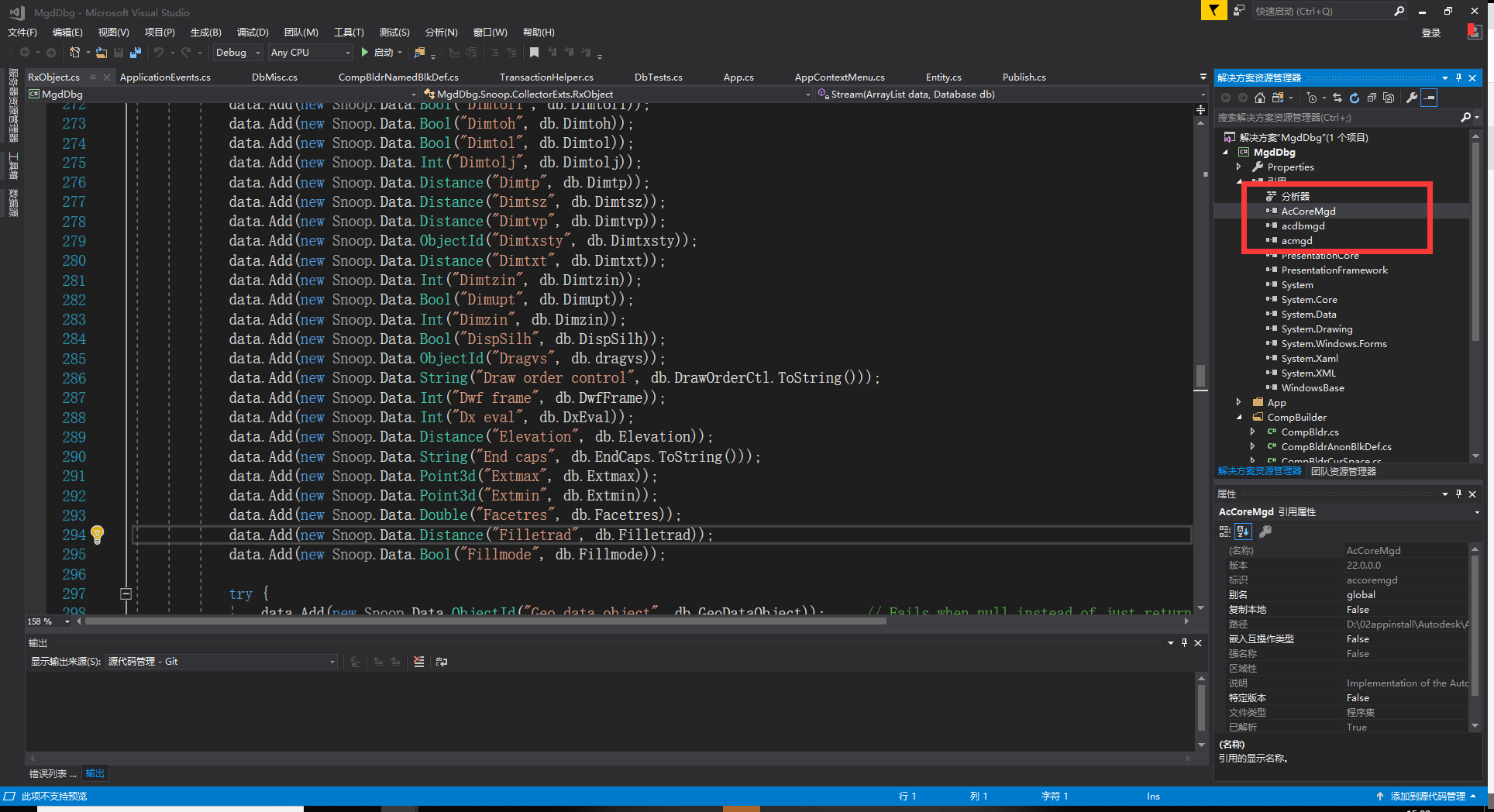
Task: Select the acdbmgd reference
Action: [x=1303, y=225]
